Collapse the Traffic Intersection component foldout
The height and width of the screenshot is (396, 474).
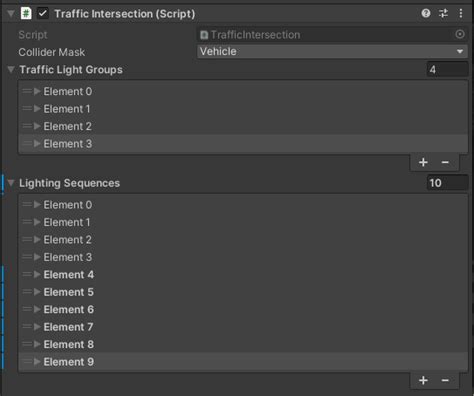11,14
